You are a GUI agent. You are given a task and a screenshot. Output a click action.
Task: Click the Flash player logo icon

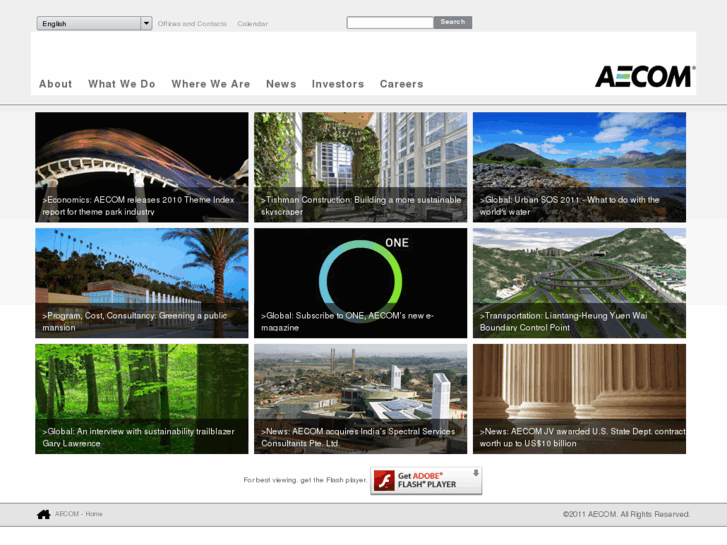click(384, 481)
